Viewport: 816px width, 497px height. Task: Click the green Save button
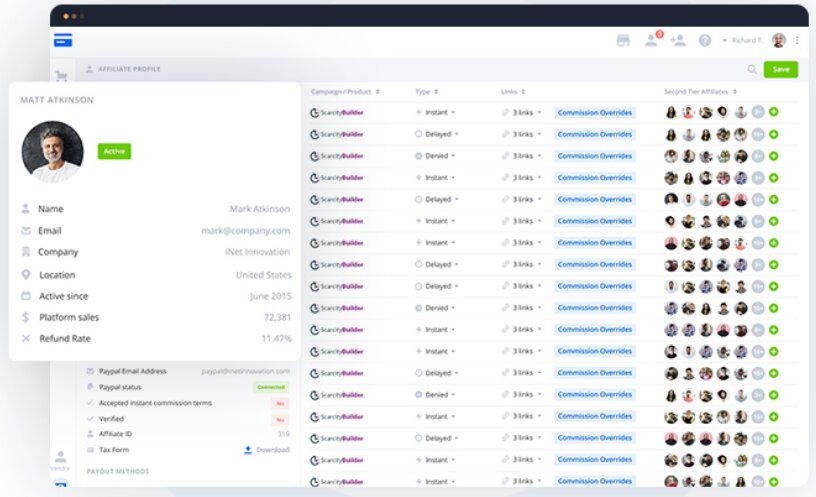tap(781, 69)
